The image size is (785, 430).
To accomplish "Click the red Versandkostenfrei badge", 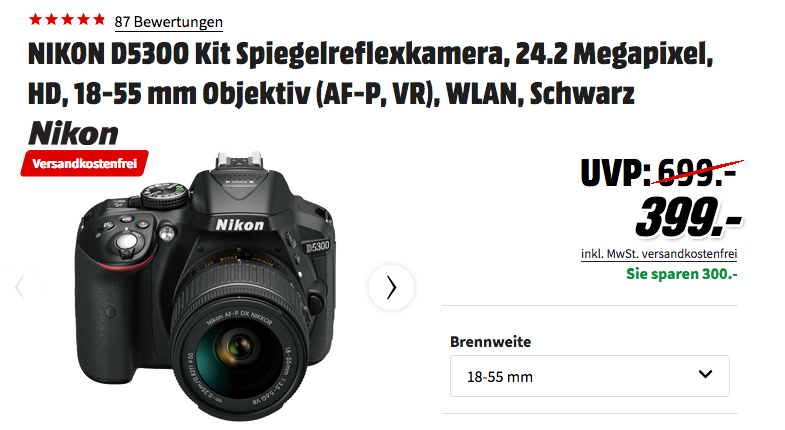I will (x=85, y=163).
